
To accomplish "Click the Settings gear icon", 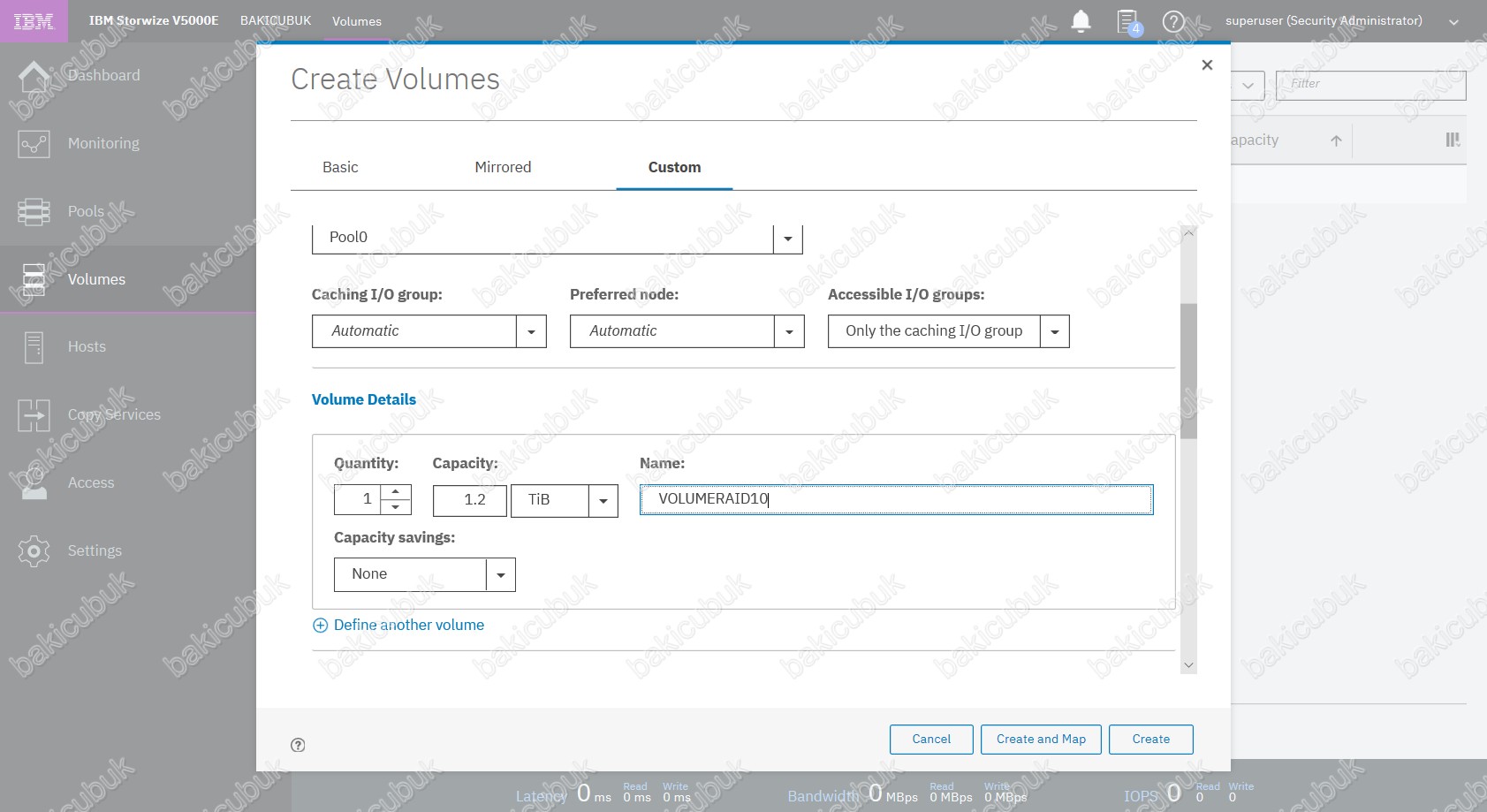I will [34, 551].
